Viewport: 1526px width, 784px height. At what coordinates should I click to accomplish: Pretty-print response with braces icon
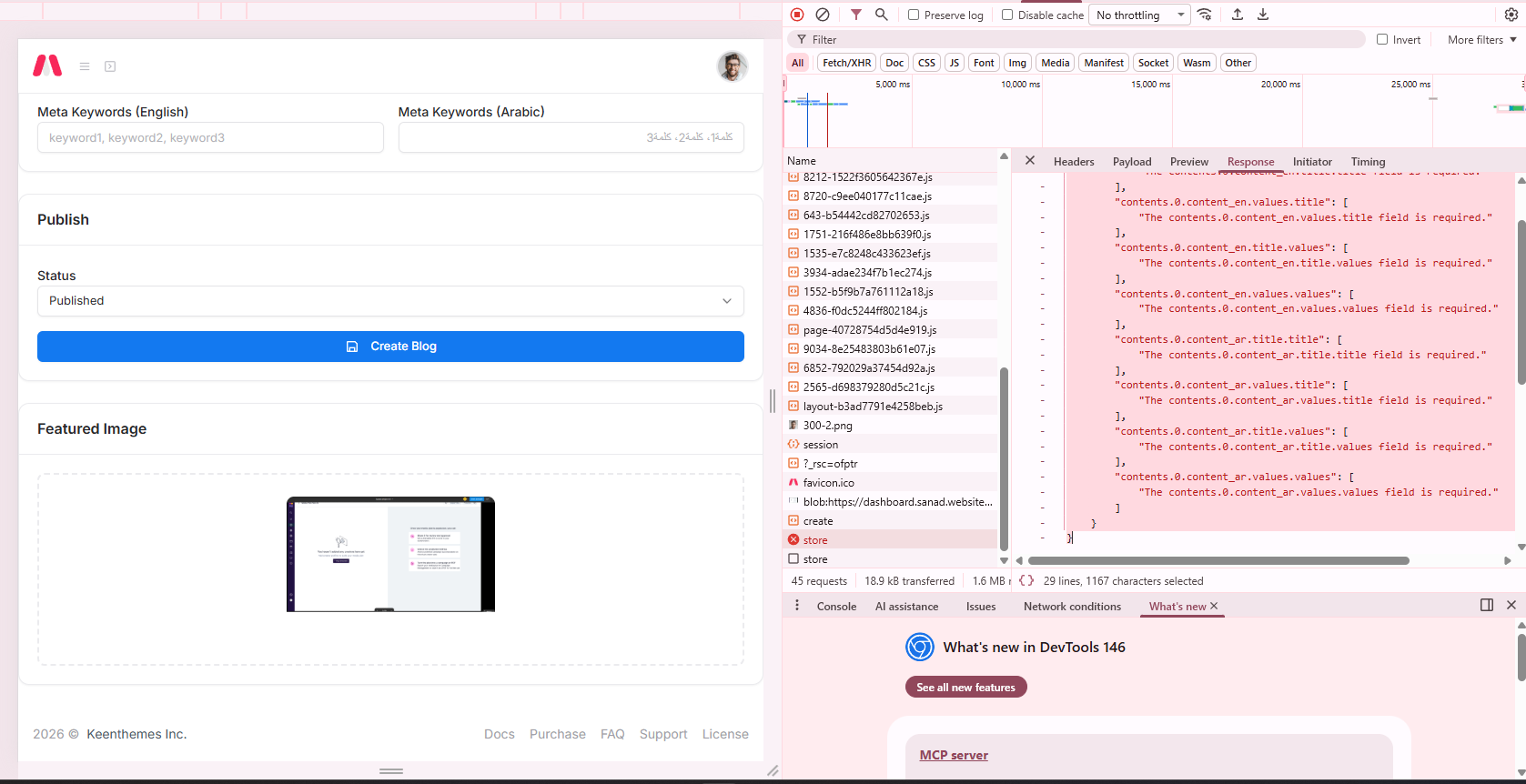[1026, 580]
